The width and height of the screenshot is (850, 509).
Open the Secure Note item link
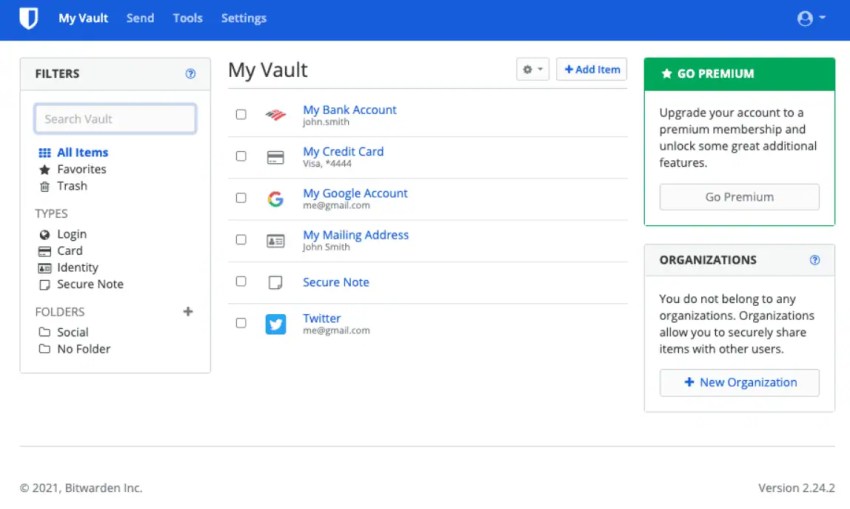[336, 282]
